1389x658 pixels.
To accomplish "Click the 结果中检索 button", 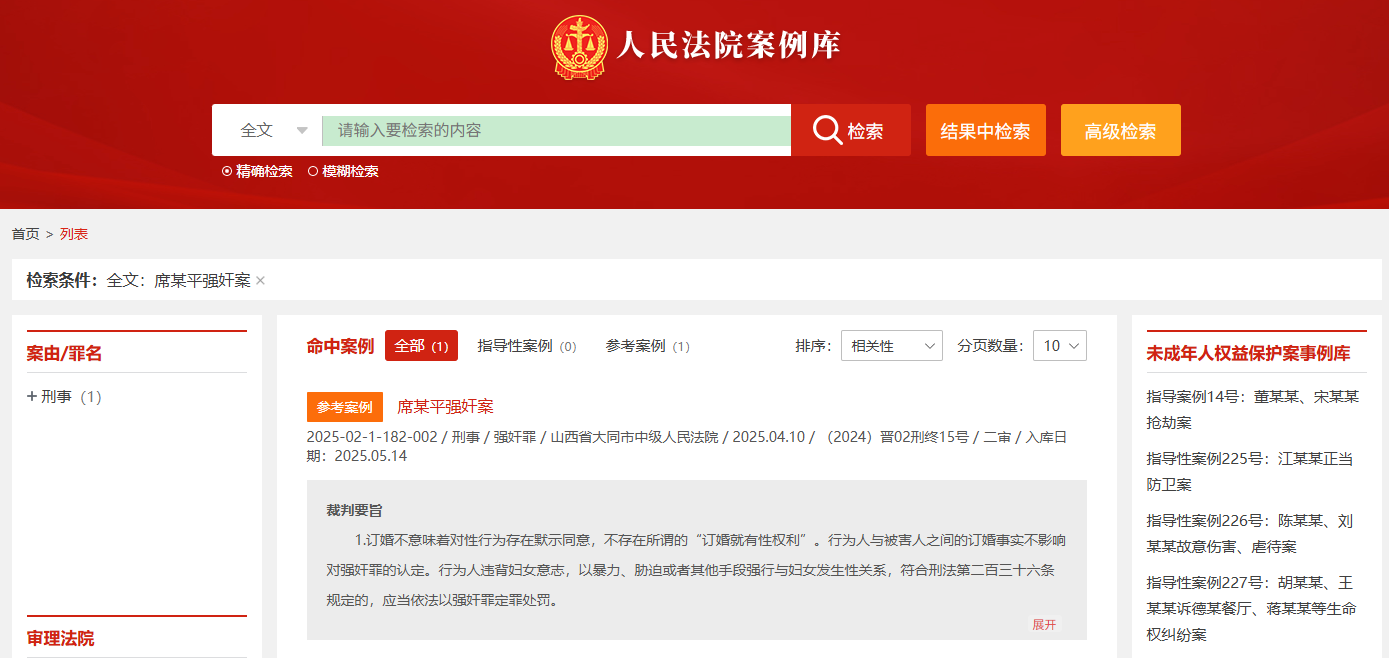I will point(985,131).
